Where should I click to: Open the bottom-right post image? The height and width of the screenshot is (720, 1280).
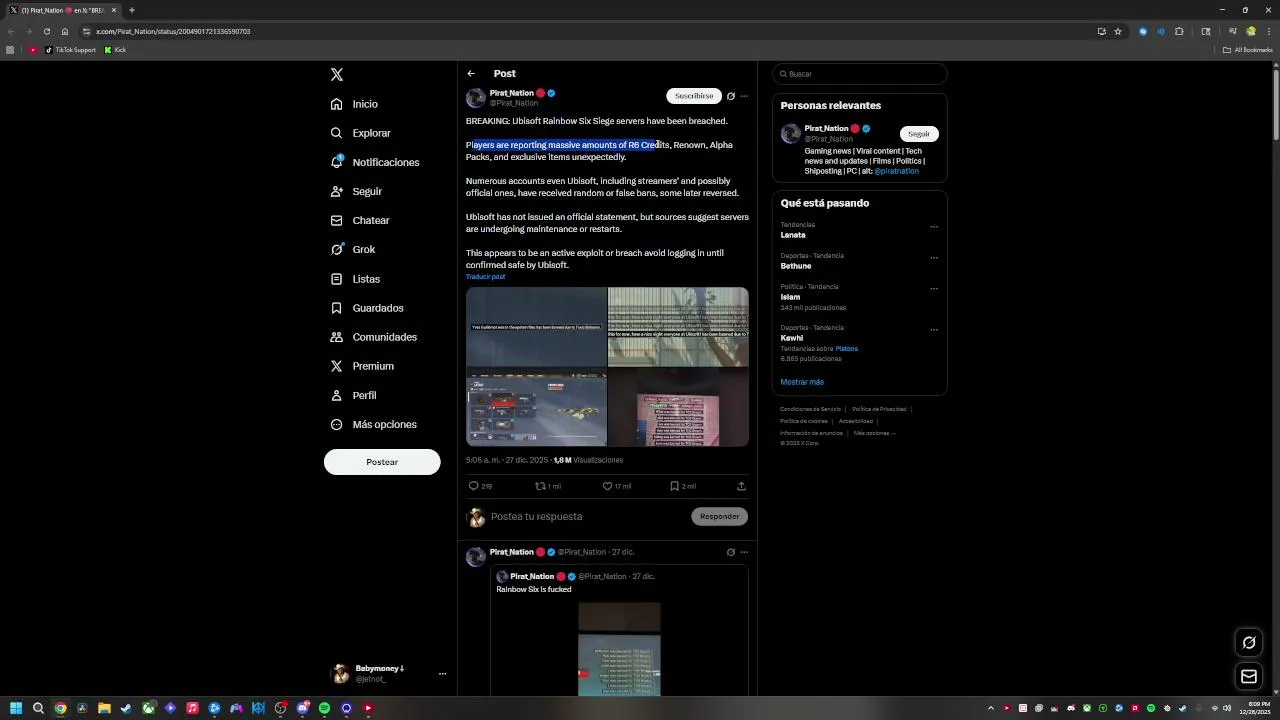[678, 407]
